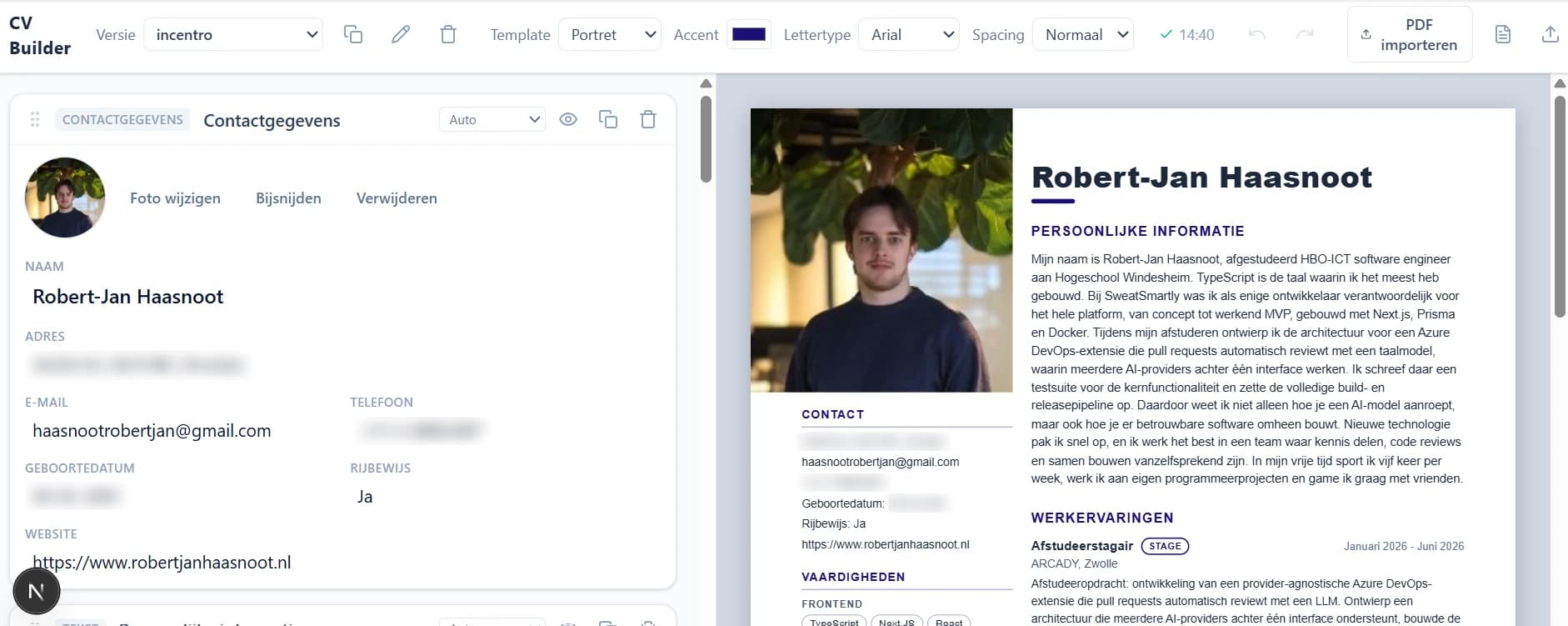Viewport: 1568px width, 626px height.
Task: Click the Rijbewijs field showing Ja
Action: click(x=505, y=497)
